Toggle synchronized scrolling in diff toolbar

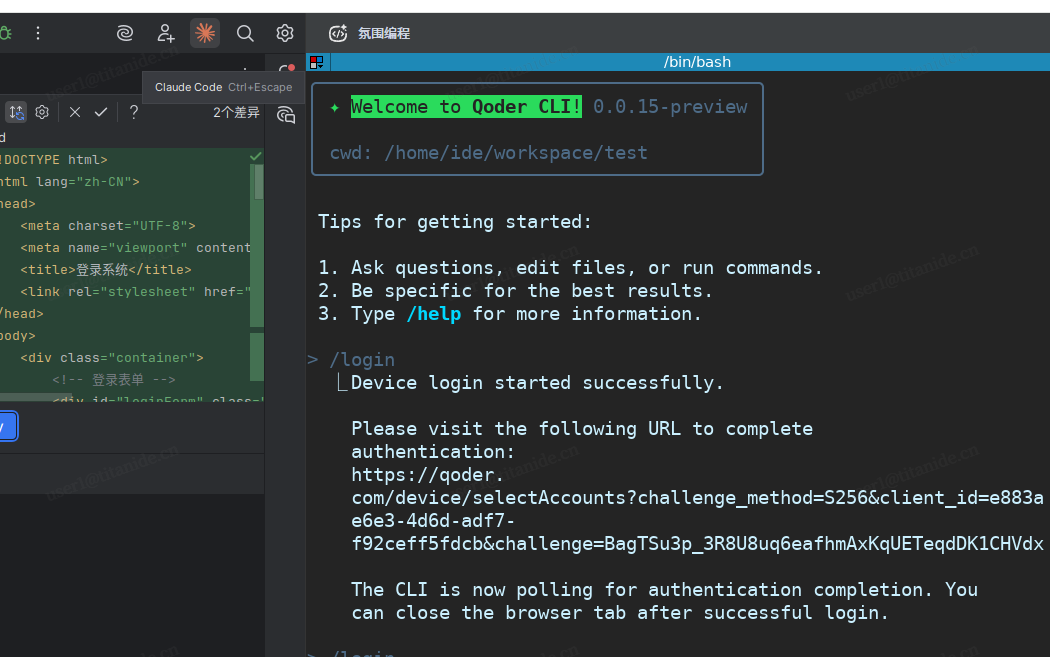[16, 112]
